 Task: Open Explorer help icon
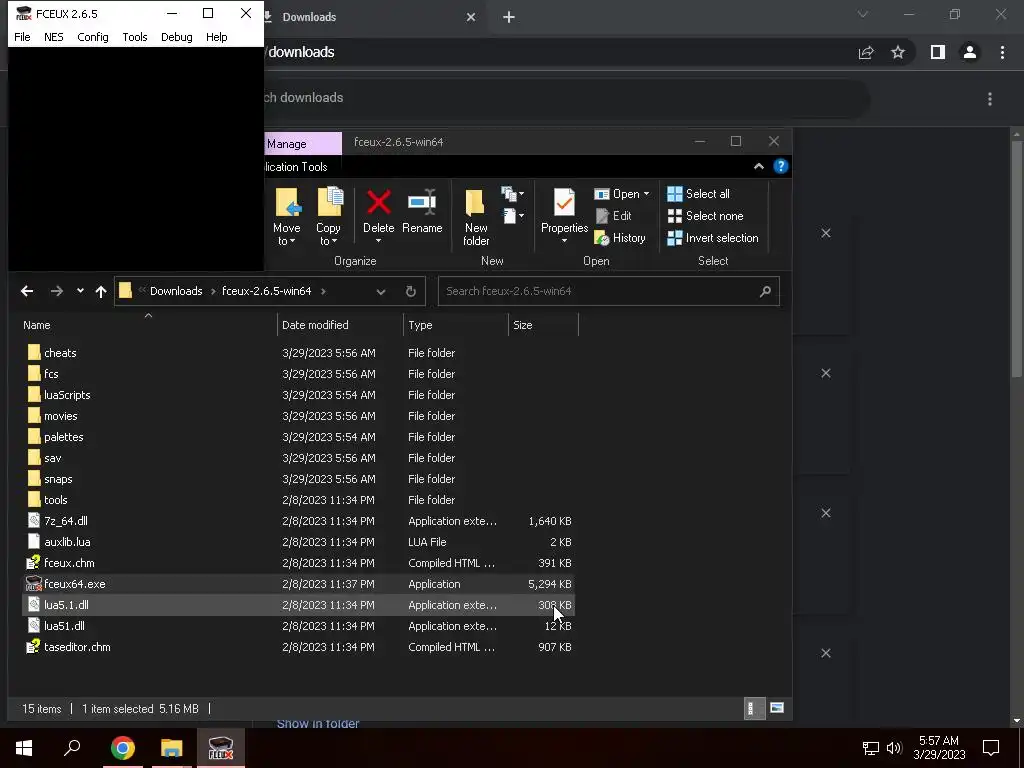tap(780, 167)
